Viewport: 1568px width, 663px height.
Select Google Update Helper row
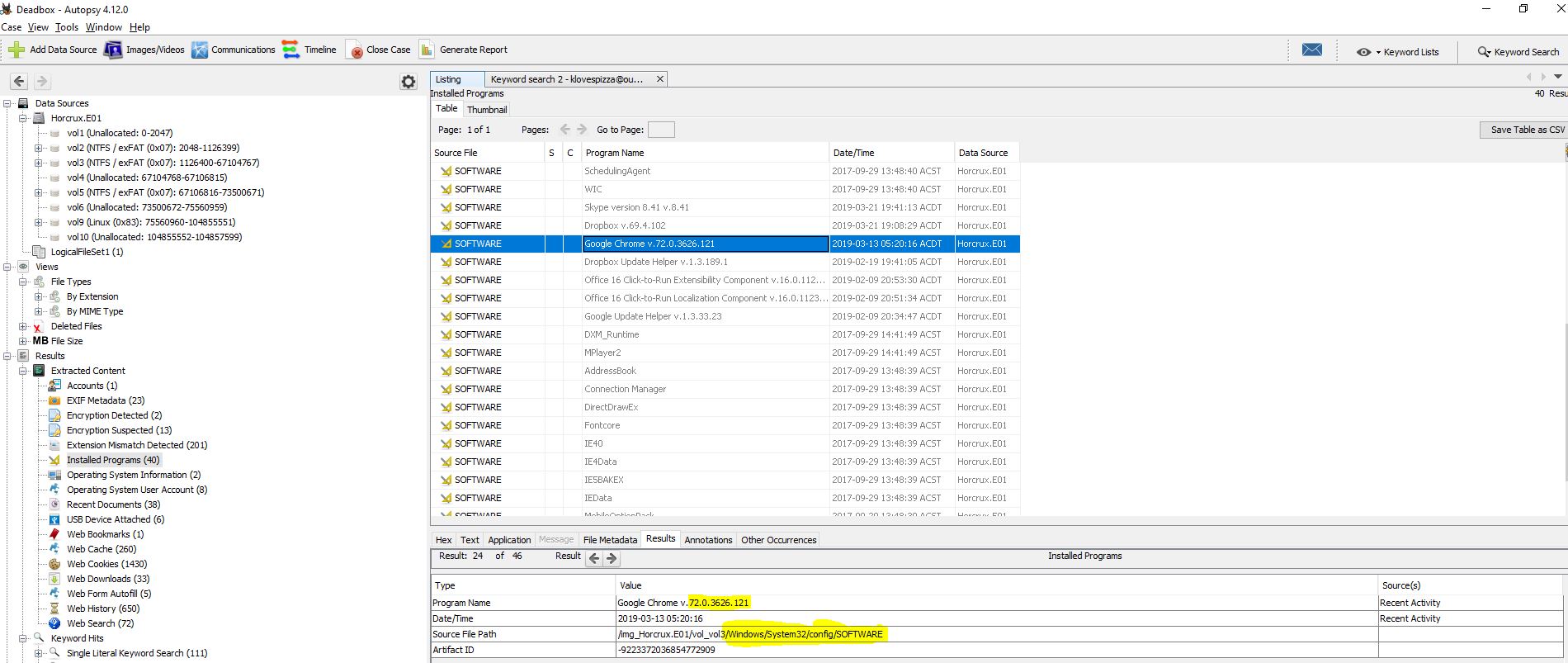(x=725, y=316)
